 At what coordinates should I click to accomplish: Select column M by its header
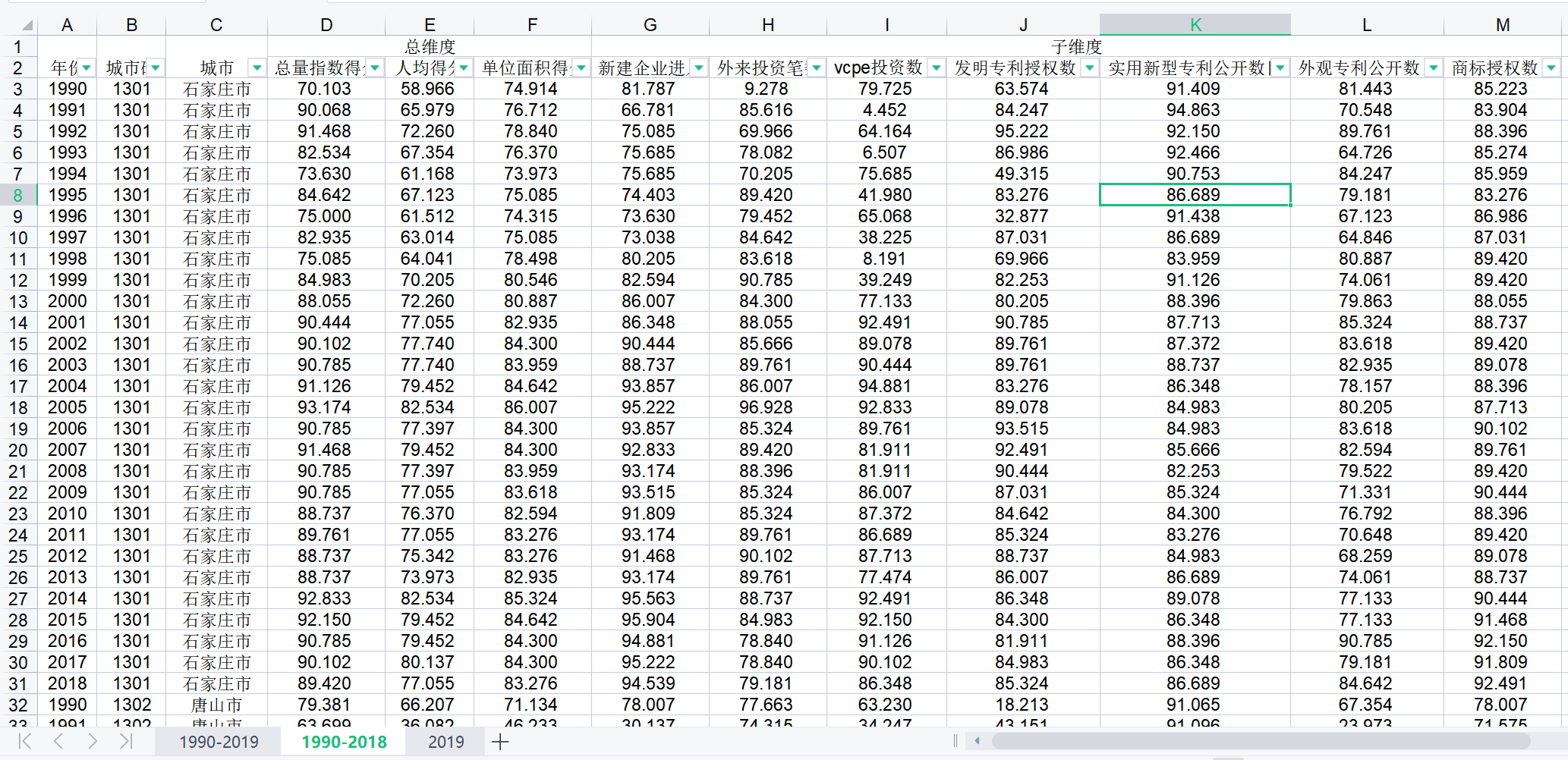(1503, 25)
